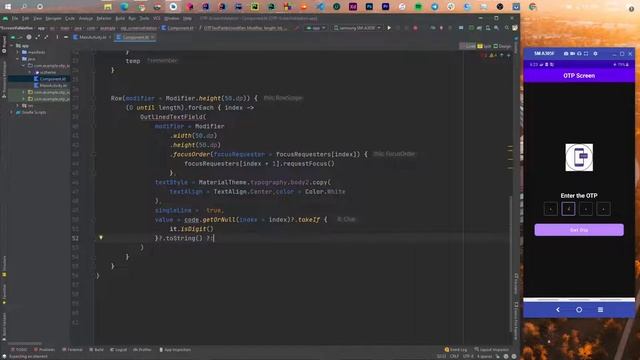Image resolution: width=640 pixels, height=360 pixels.
Task: Collapse the first com.example package node
Action: (23, 65)
